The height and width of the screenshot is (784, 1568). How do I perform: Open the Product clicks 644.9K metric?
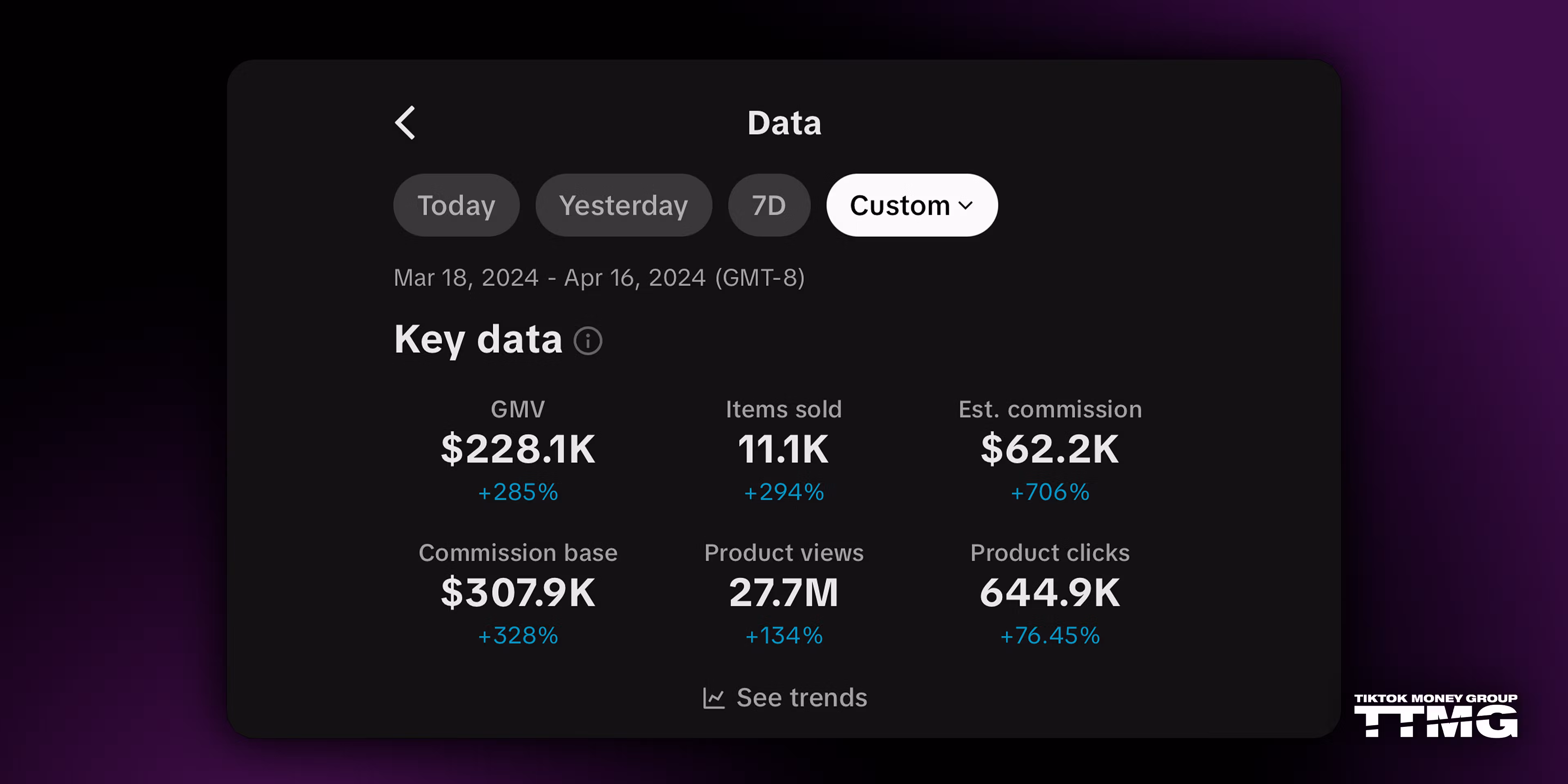click(1049, 592)
